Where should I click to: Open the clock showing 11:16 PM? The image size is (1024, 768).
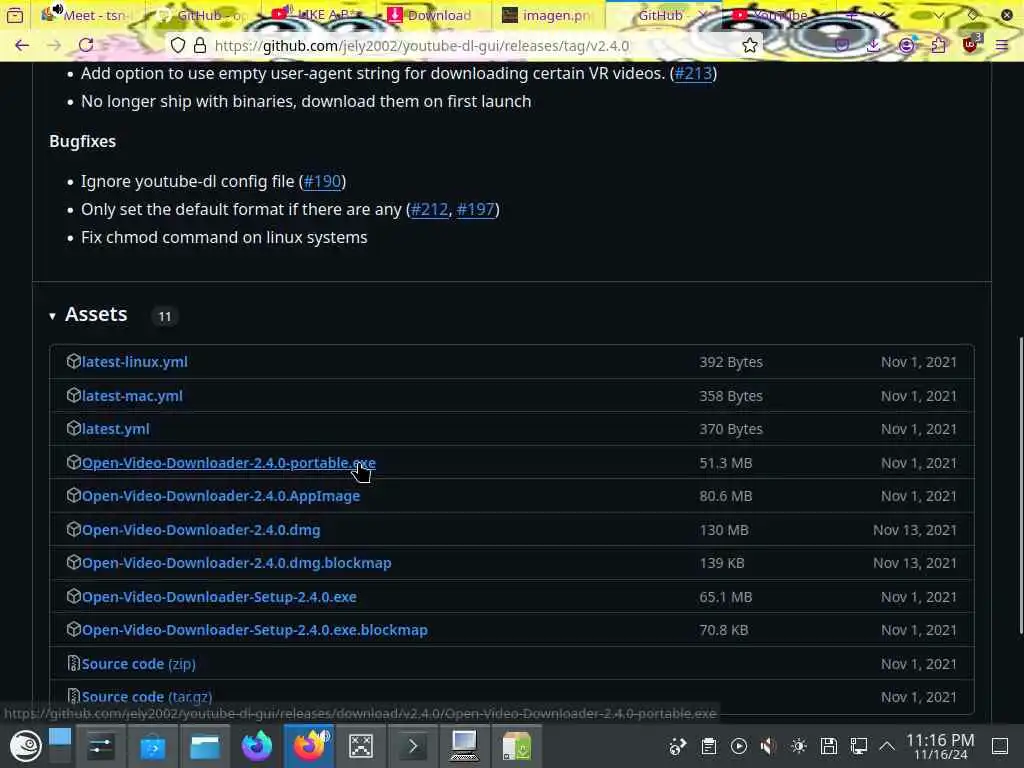(x=940, y=746)
